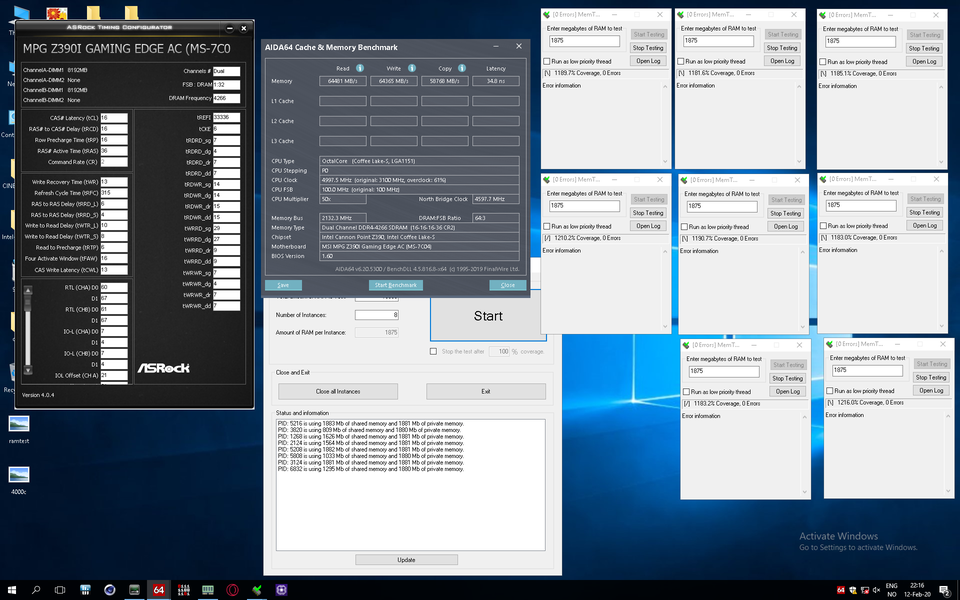The width and height of the screenshot is (960, 600).
Task: Tick low priority thread in 1216.0% coverage MemTest
Action: (829, 391)
